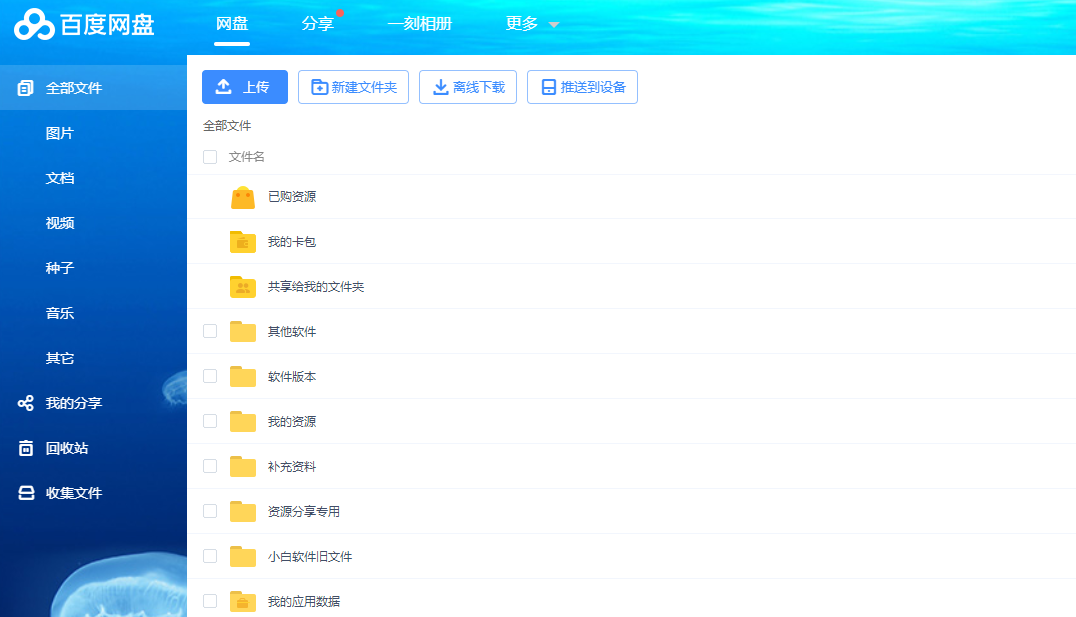This screenshot has width=1076, height=617.
Task: Click the upload arrow icon
Action: coord(224,87)
